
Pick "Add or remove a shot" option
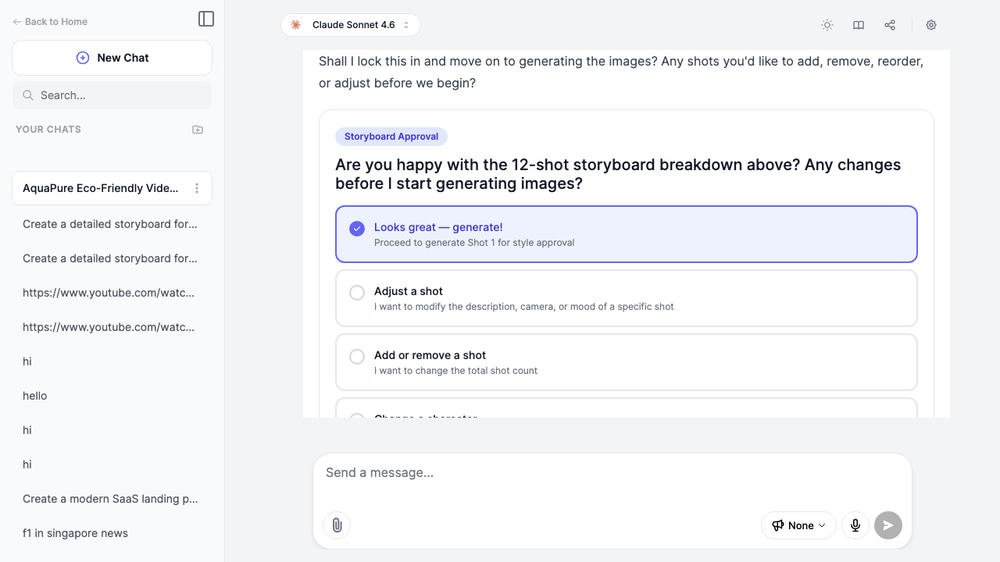point(626,362)
